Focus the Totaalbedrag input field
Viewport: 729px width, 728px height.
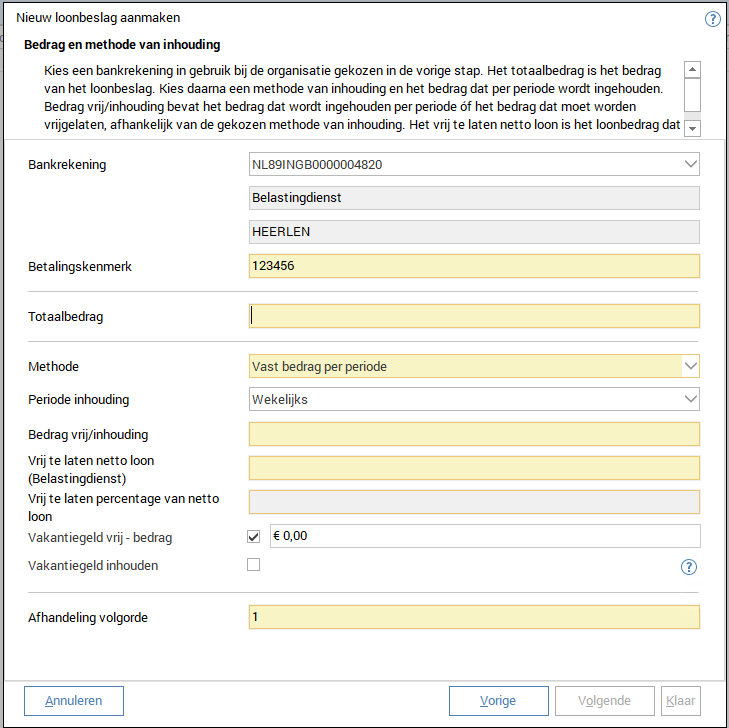[x=473, y=316]
